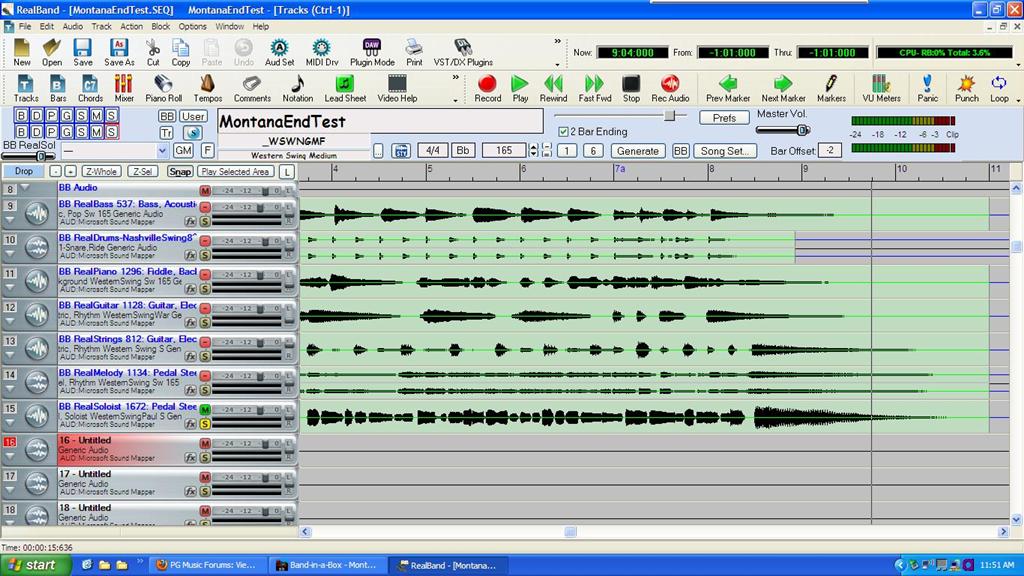This screenshot has height=576, width=1024.
Task: Open MIDI Drv driver settings
Action: tap(321, 52)
